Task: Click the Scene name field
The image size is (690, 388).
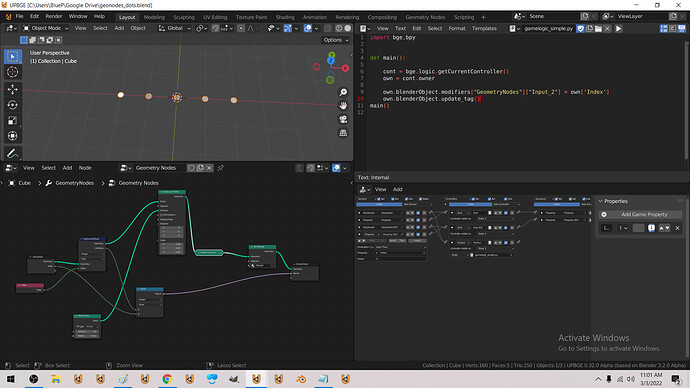Action: click(554, 16)
